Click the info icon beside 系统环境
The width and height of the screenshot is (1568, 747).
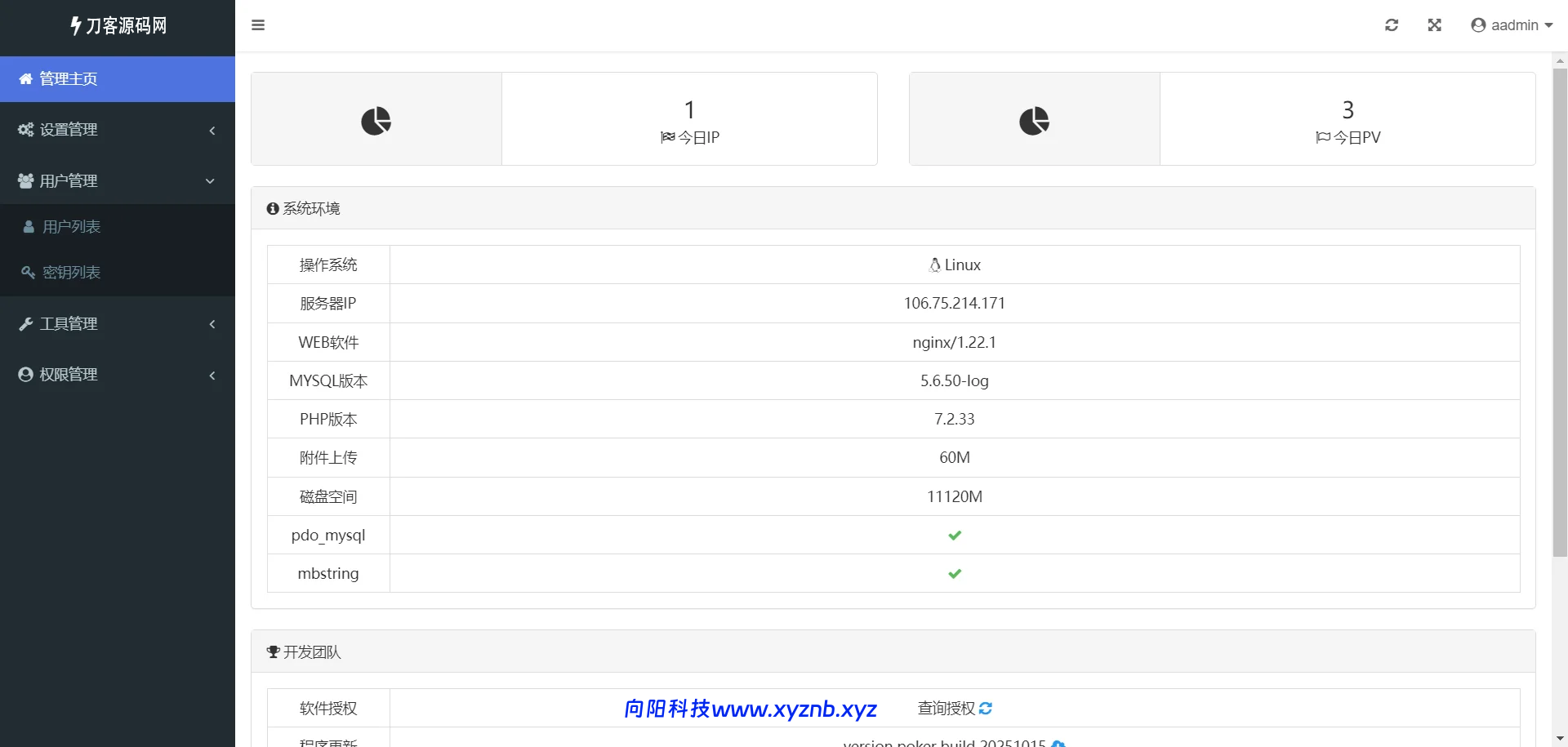273,209
